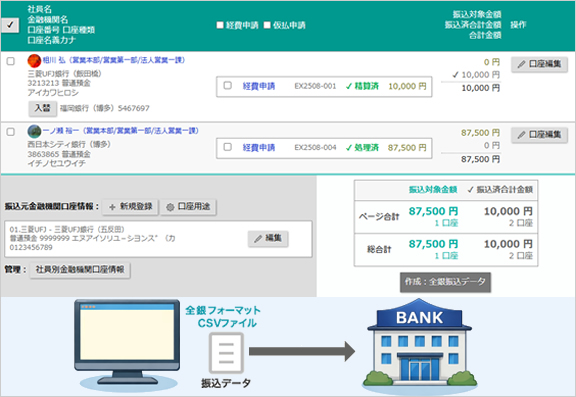Click the EX2508-001 application number
576x397 pixels.
[315, 86]
